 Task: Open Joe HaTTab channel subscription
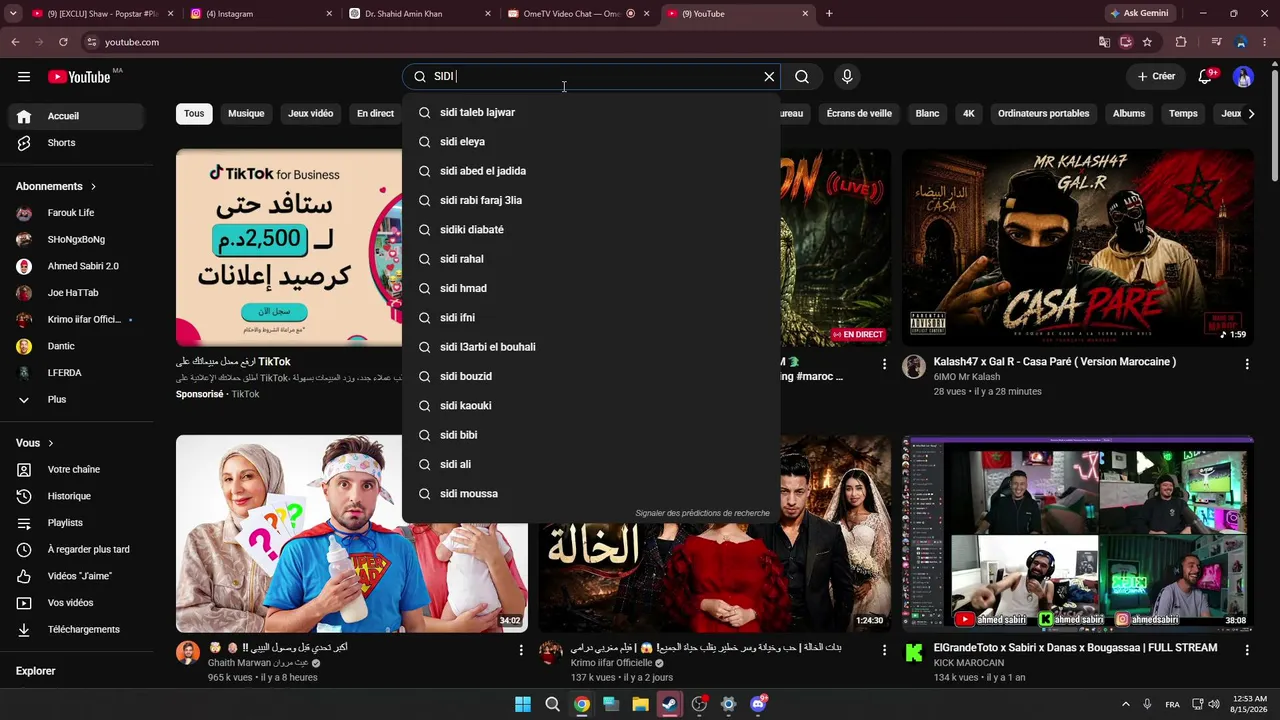pyautogui.click(x=78, y=293)
